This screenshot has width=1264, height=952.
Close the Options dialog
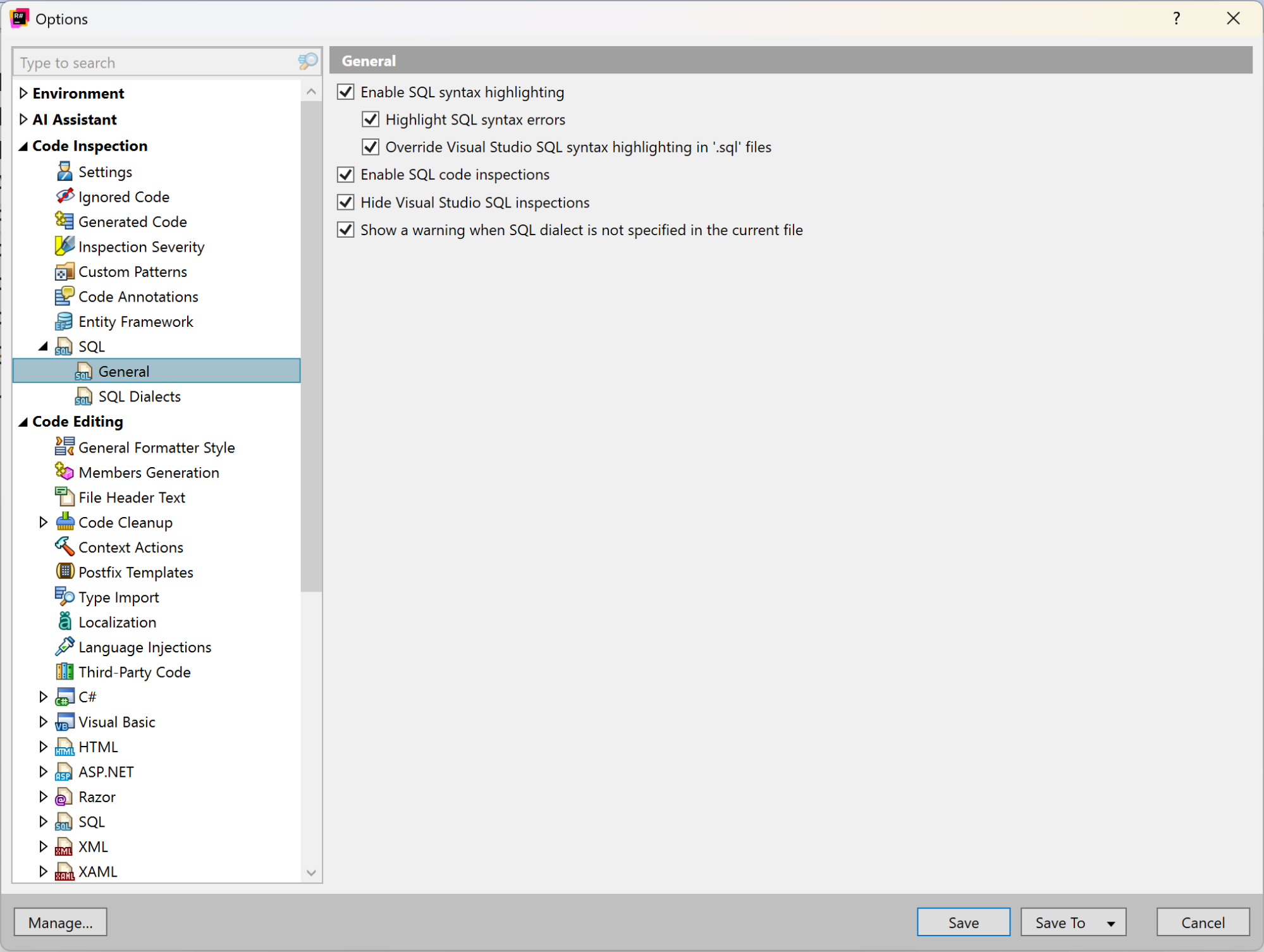[1233, 18]
